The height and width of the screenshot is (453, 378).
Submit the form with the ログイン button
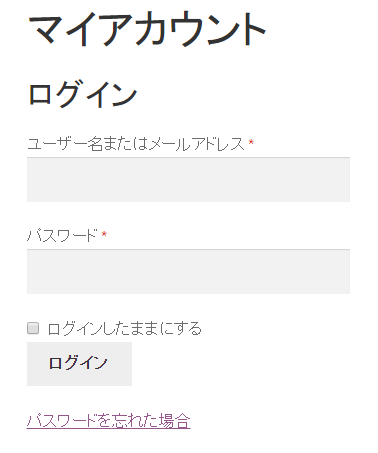point(79,364)
